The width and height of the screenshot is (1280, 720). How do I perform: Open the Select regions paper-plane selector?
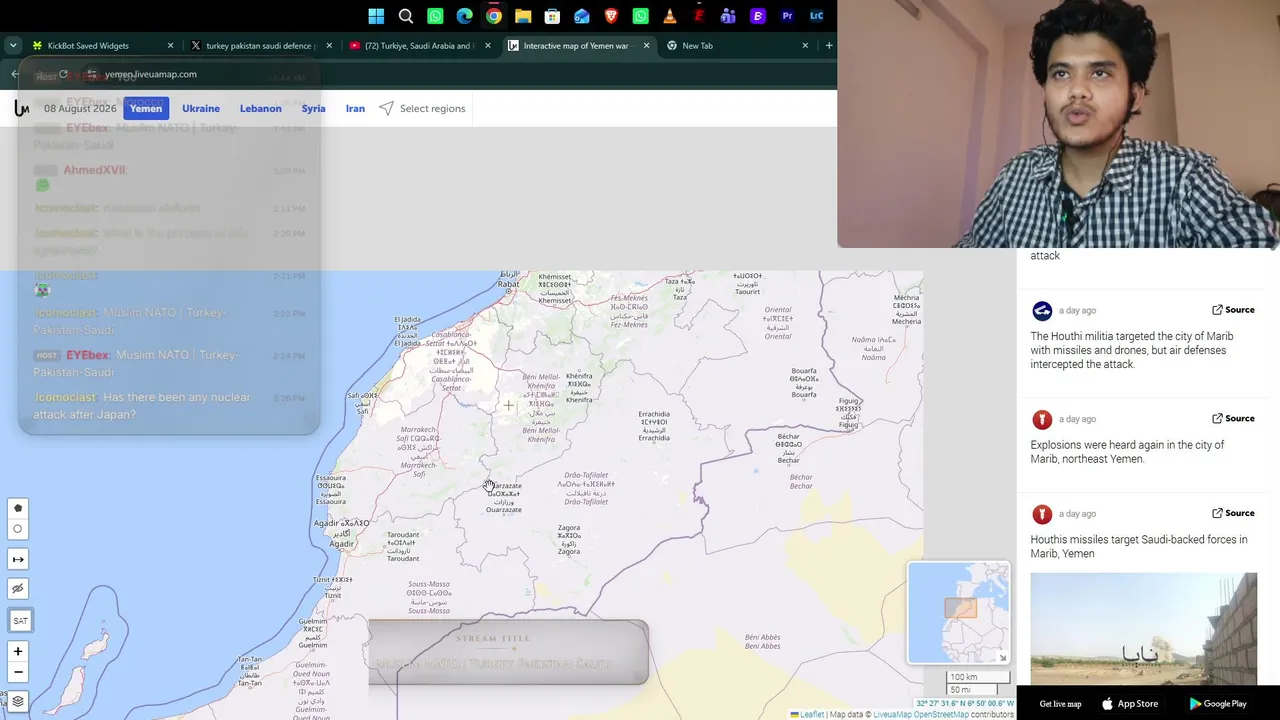click(422, 108)
